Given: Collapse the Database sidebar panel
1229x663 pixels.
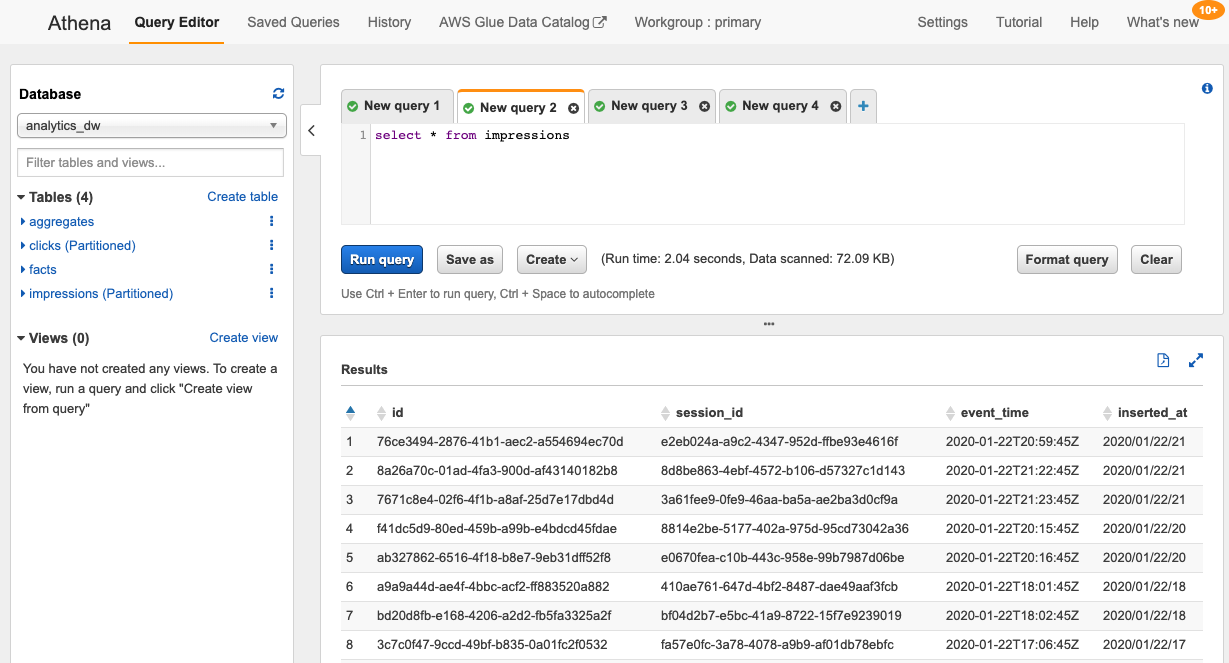Looking at the screenshot, I should pyautogui.click(x=311, y=130).
